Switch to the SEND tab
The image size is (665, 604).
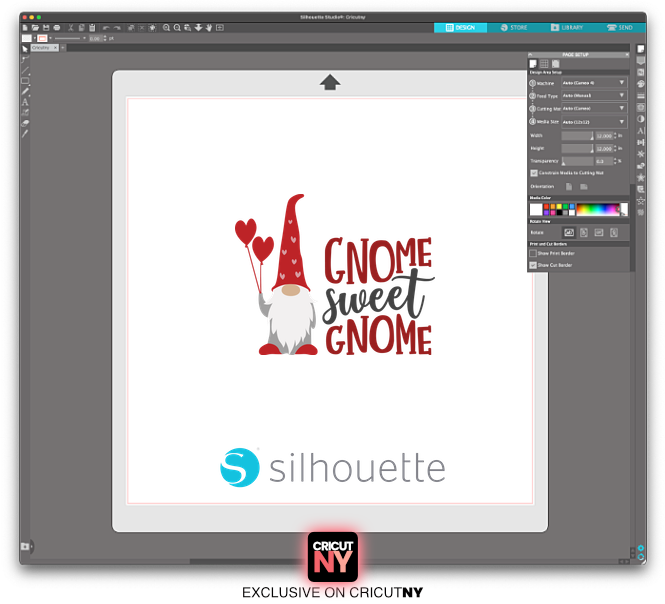(x=620, y=28)
